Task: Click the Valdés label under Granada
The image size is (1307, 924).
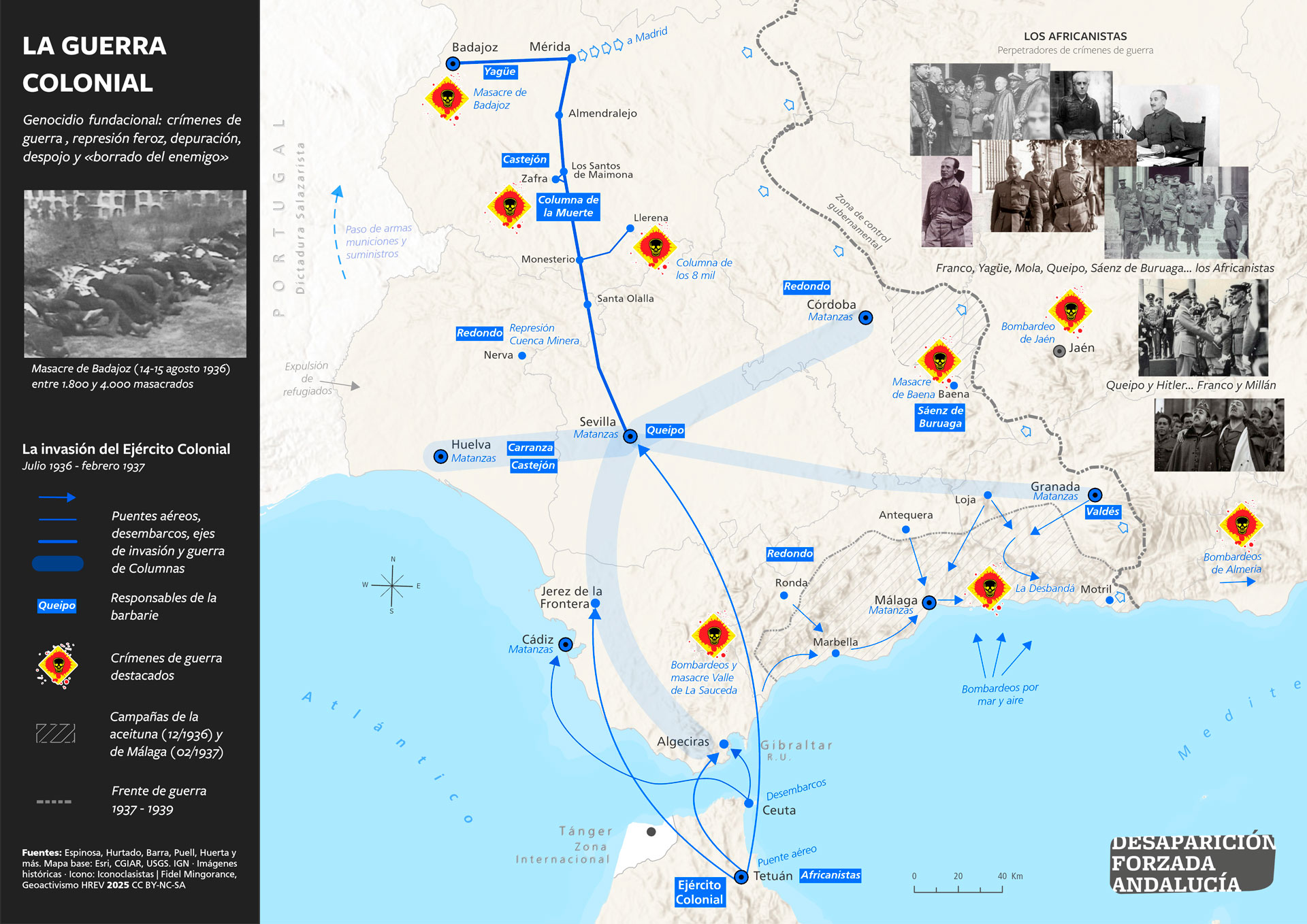Action: coord(1103,512)
